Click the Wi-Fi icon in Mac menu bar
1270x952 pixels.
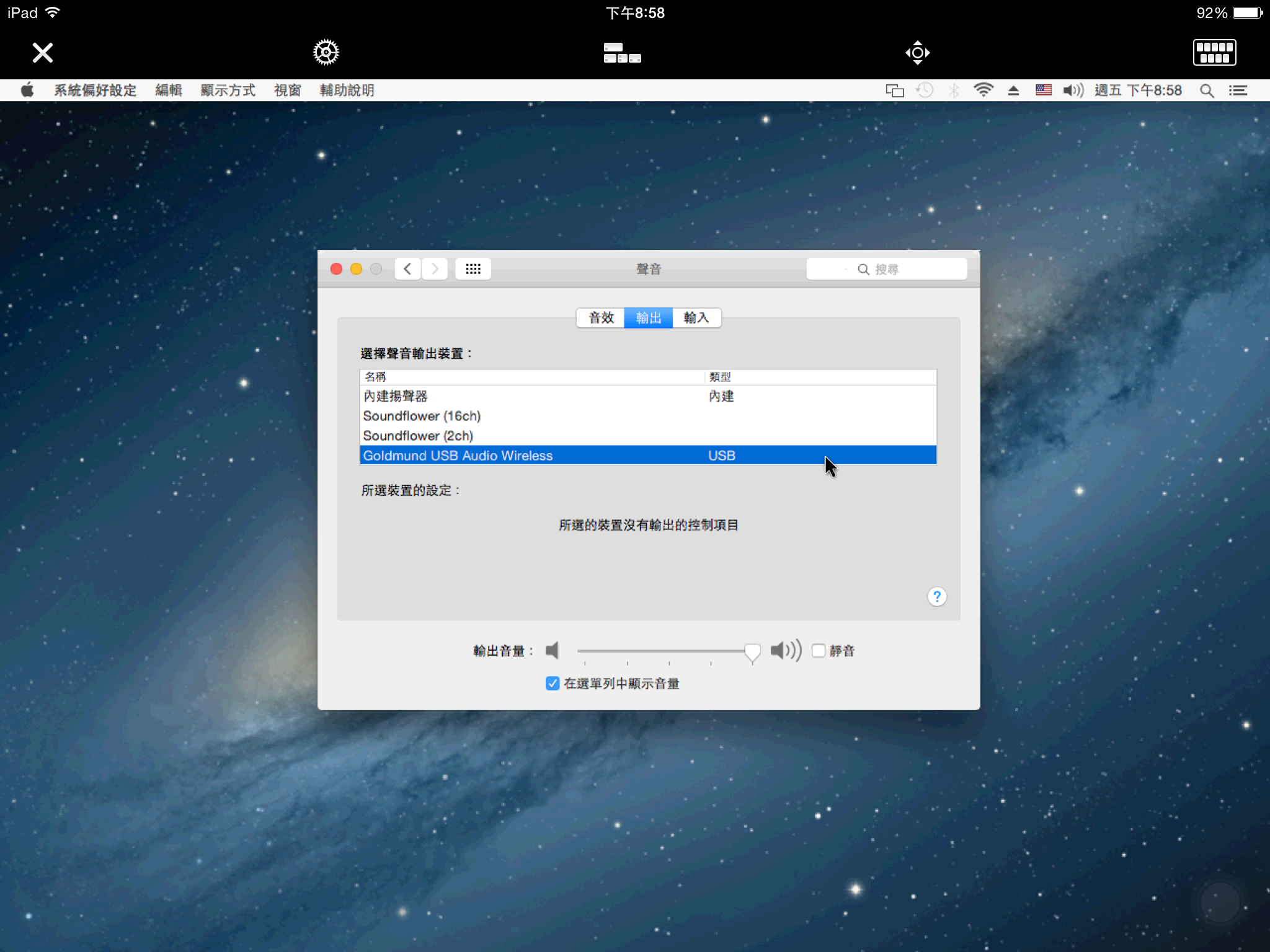point(984,90)
